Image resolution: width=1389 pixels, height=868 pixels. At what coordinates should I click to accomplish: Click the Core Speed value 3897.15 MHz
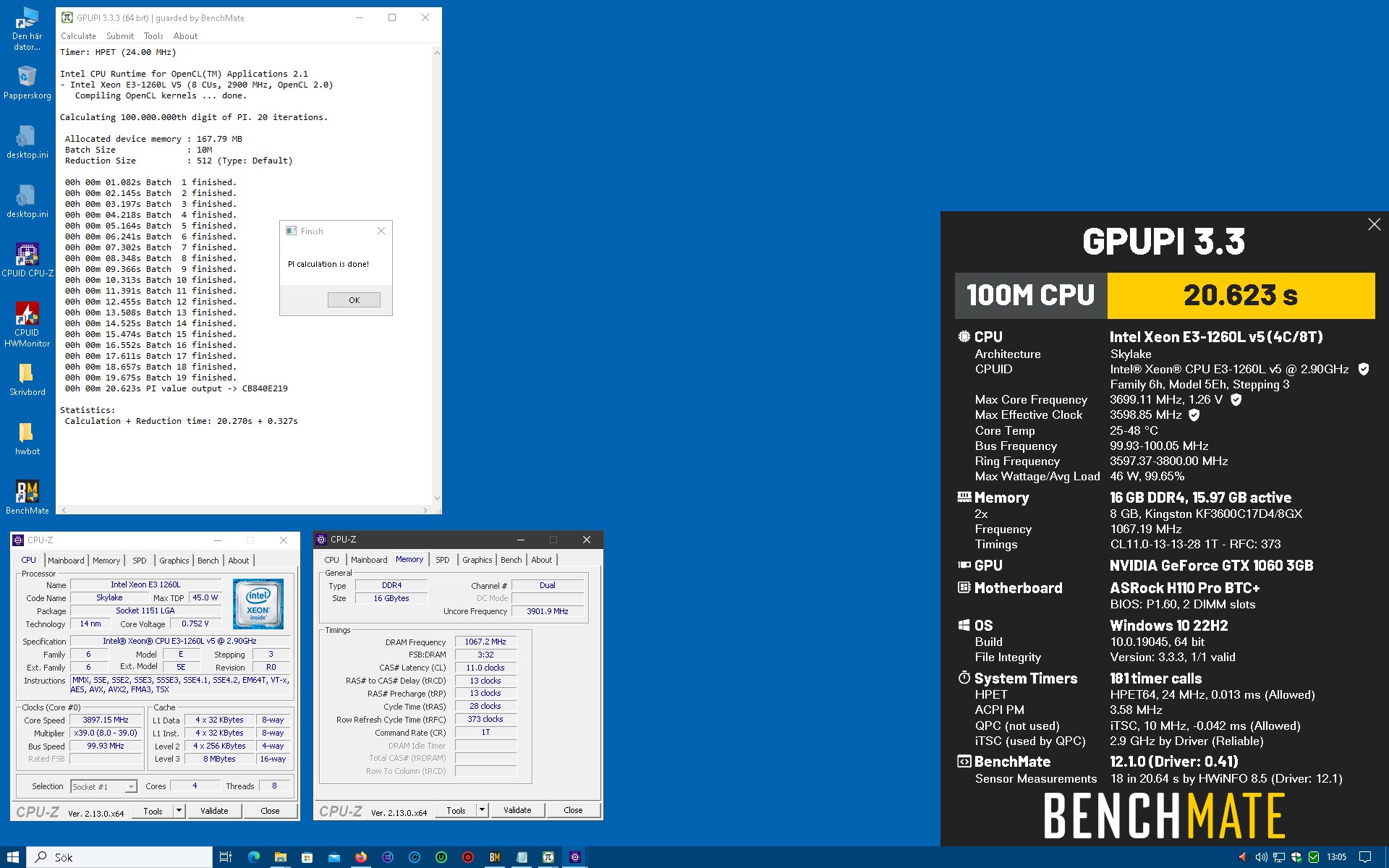click(x=106, y=720)
